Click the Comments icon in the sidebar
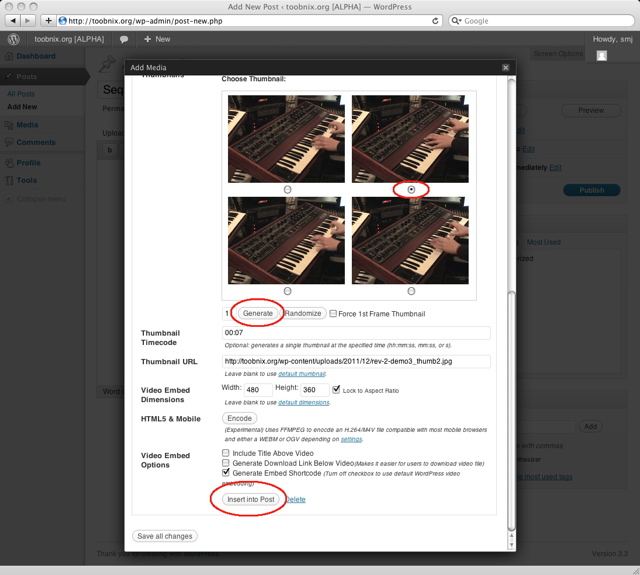 coord(9,142)
